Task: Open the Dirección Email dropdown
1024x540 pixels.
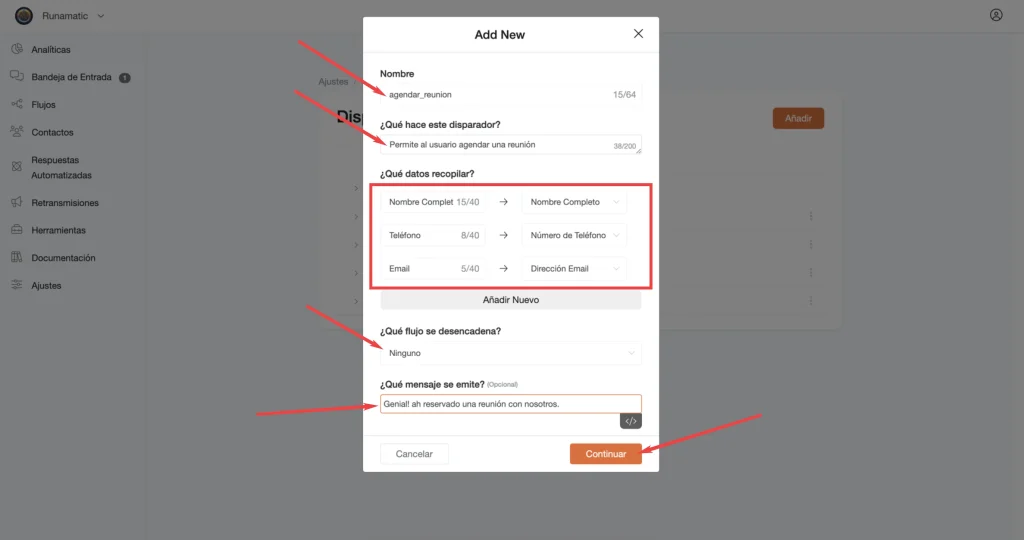Action: click(x=574, y=268)
